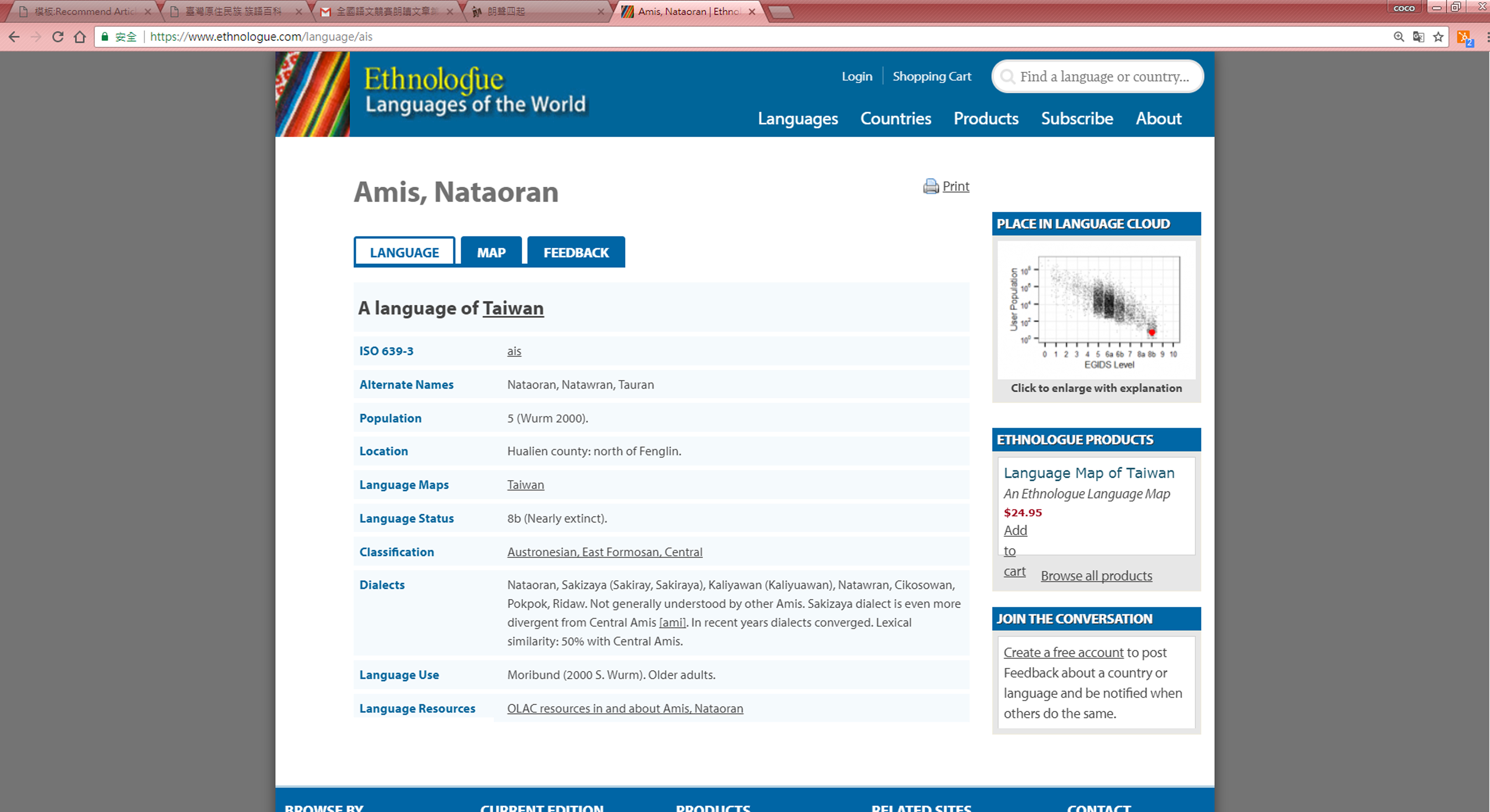The height and width of the screenshot is (812, 1490).
Task: Bookmark this page with the star icon
Action: point(1438,37)
